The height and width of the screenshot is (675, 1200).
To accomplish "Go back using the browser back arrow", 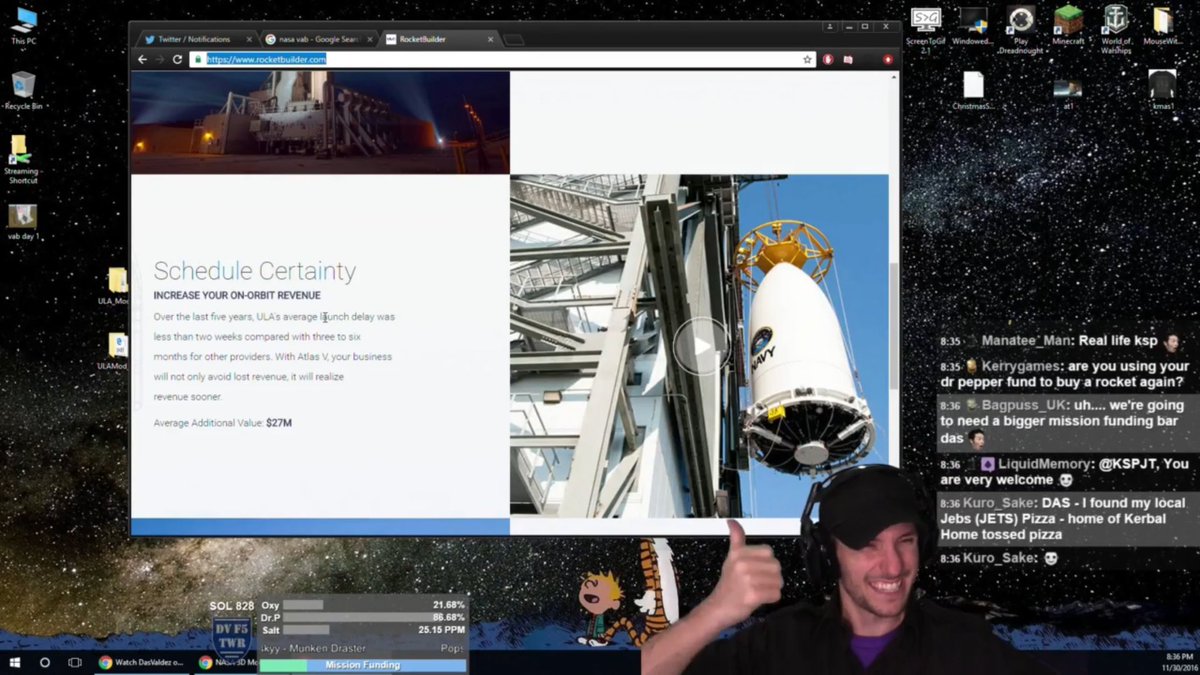I will [x=142, y=59].
